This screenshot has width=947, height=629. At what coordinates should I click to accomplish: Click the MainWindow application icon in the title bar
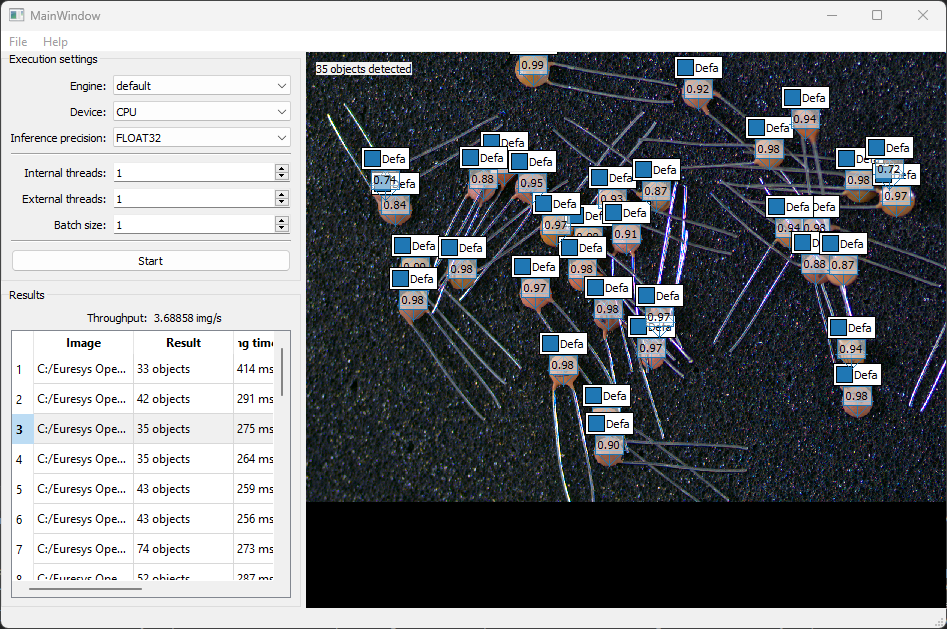click(x=15, y=15)
